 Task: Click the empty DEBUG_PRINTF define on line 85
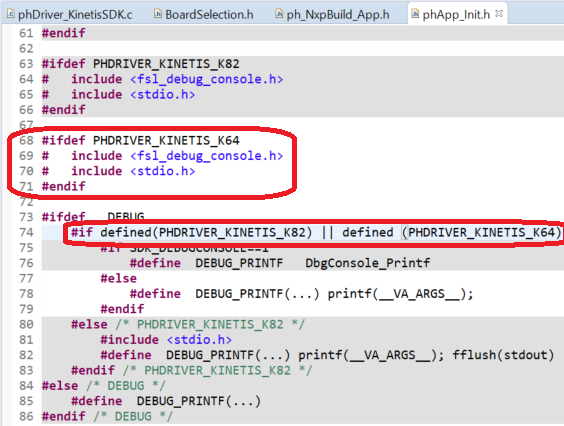pyautogui.click(x=166, y=401)
